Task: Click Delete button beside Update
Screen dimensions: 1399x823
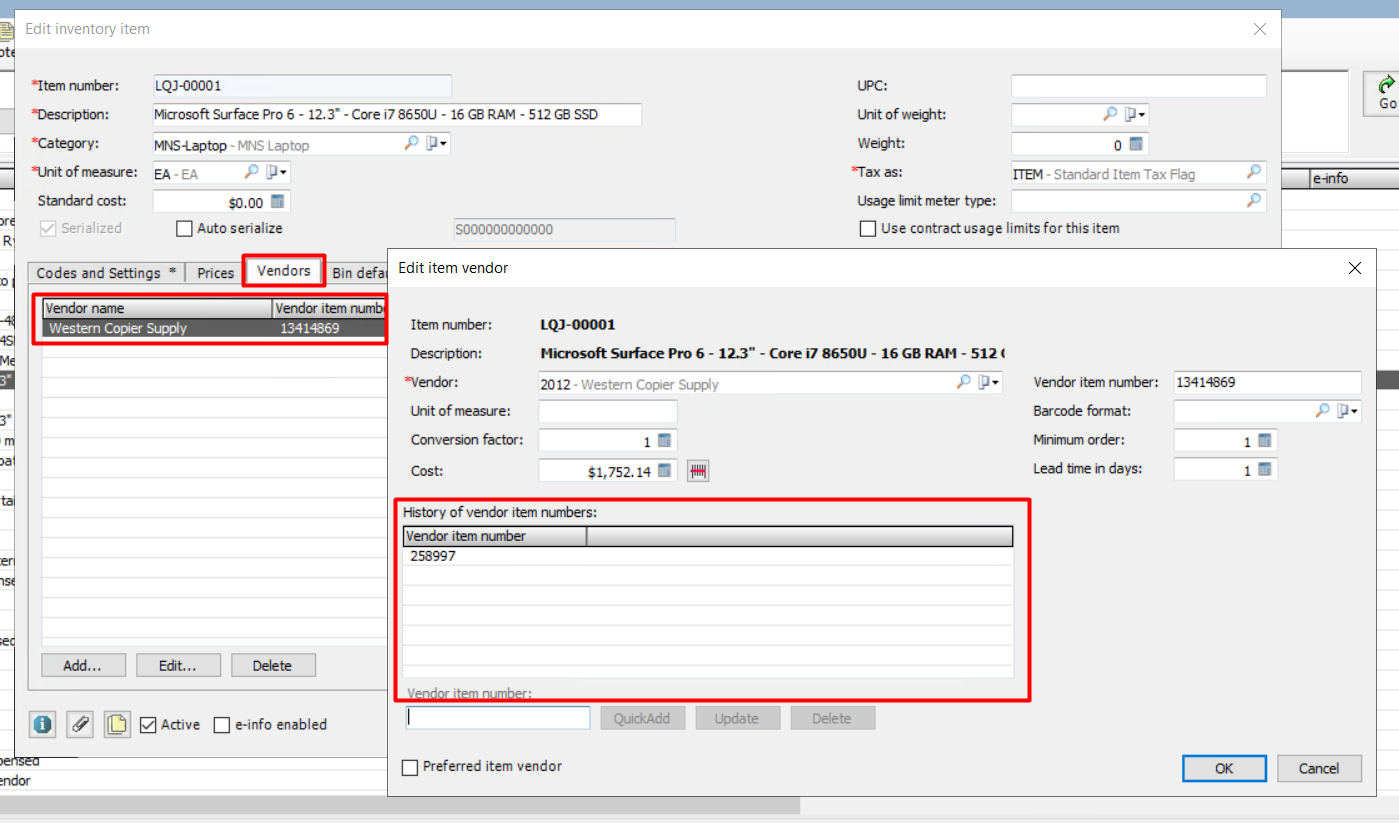Action: (833, 718)
